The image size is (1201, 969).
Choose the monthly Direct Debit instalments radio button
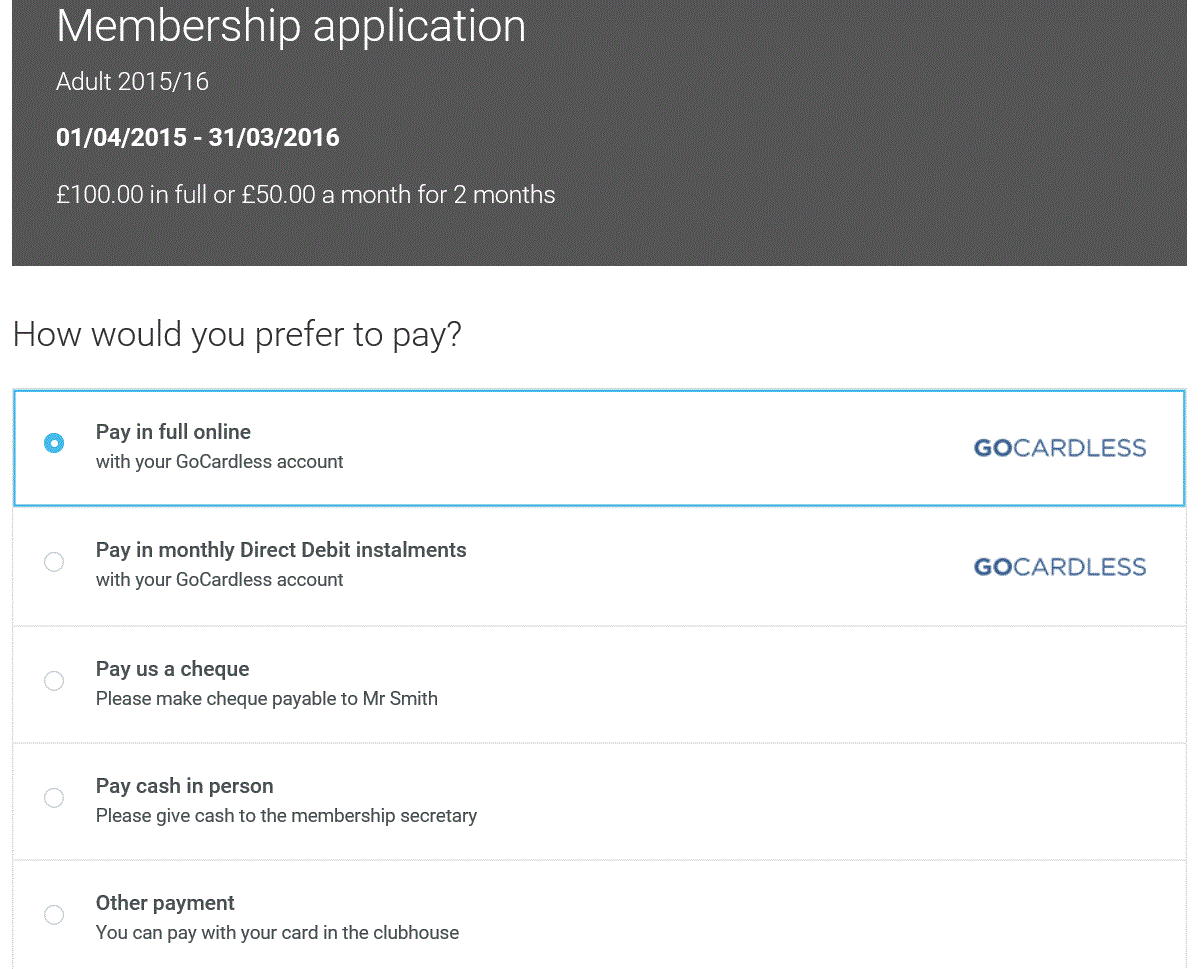[54, 562]
